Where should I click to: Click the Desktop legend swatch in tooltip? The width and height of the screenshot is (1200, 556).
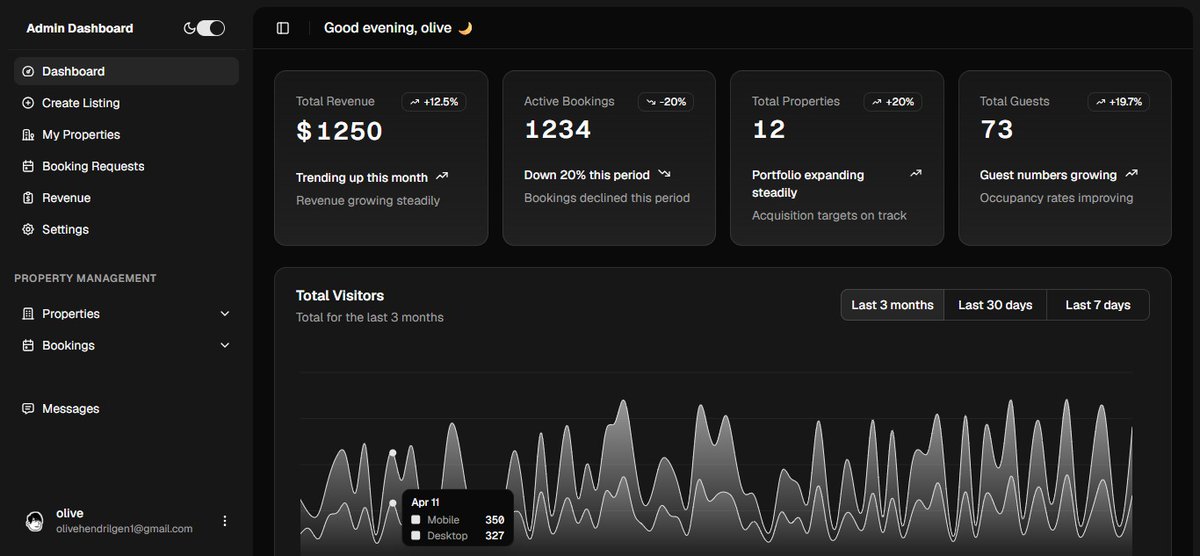(416, 536)
